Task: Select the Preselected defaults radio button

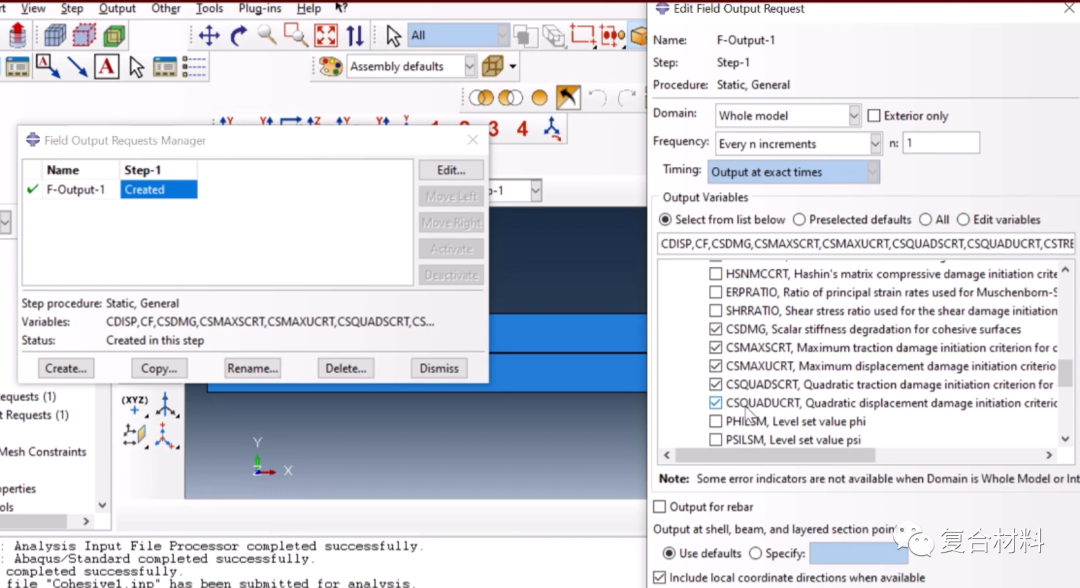Action: click(x=799, y=220)
